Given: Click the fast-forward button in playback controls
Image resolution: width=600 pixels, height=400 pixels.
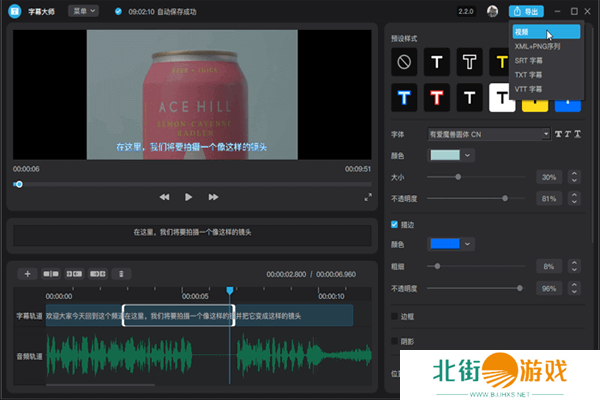Looking at the screenshot, I should coord(210,197).
